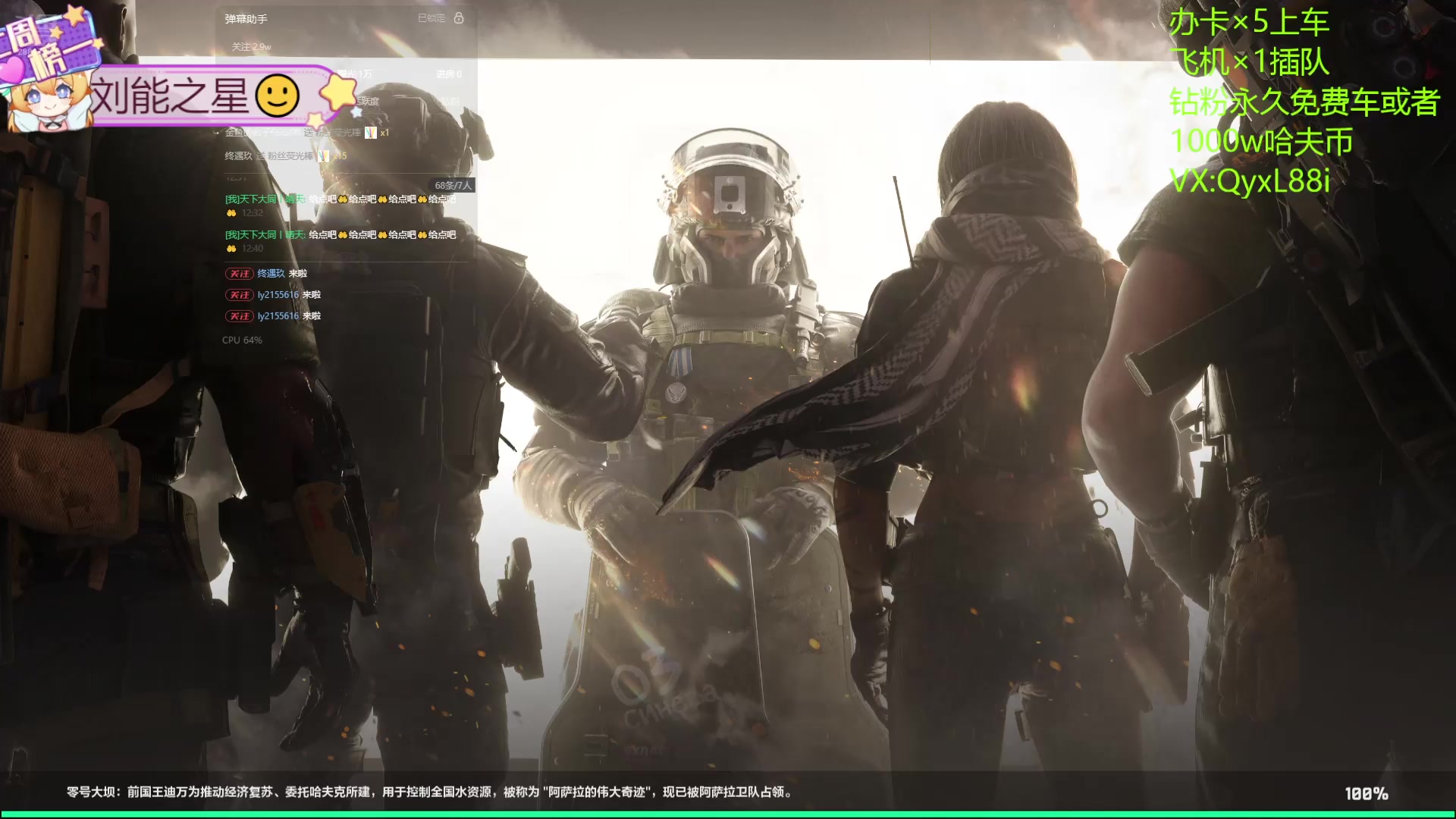Click the yellow star decoration on banner
The width and height of the screenshot is (1456, 819).
tap(338, 93)
